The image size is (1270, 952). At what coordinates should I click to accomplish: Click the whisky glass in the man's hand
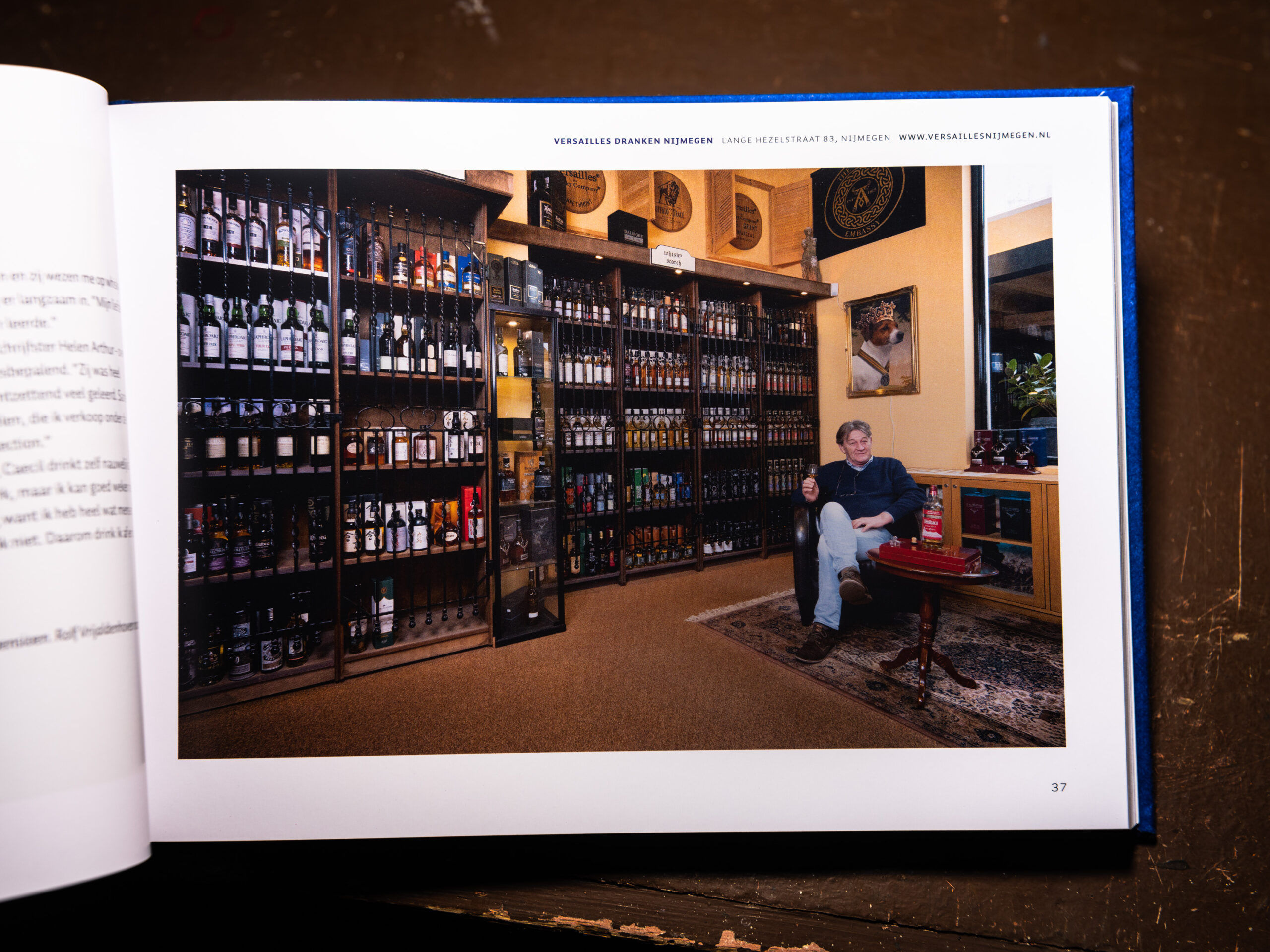tap(812, 472)
